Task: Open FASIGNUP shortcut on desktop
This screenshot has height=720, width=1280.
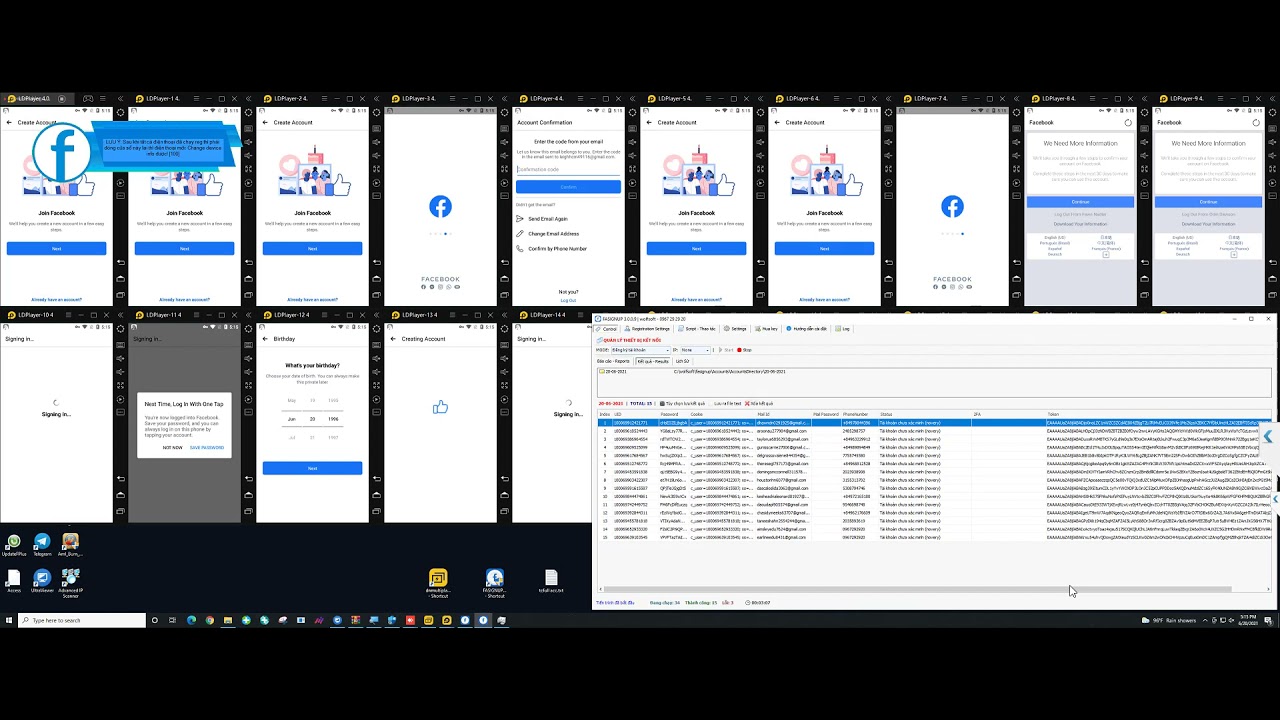Action: click(494, 582)
